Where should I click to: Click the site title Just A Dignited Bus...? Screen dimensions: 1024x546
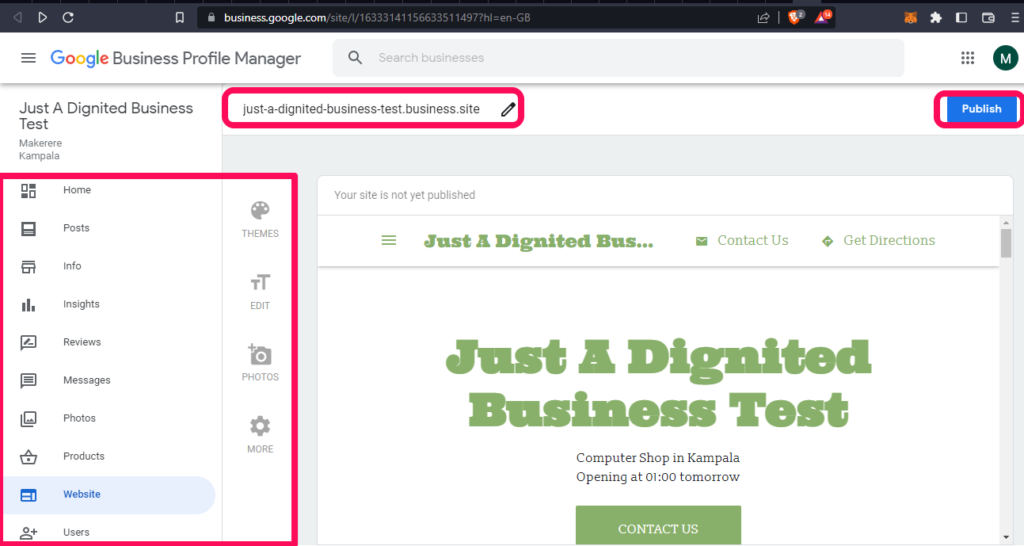pyautogui.click(x=539, y=241)
